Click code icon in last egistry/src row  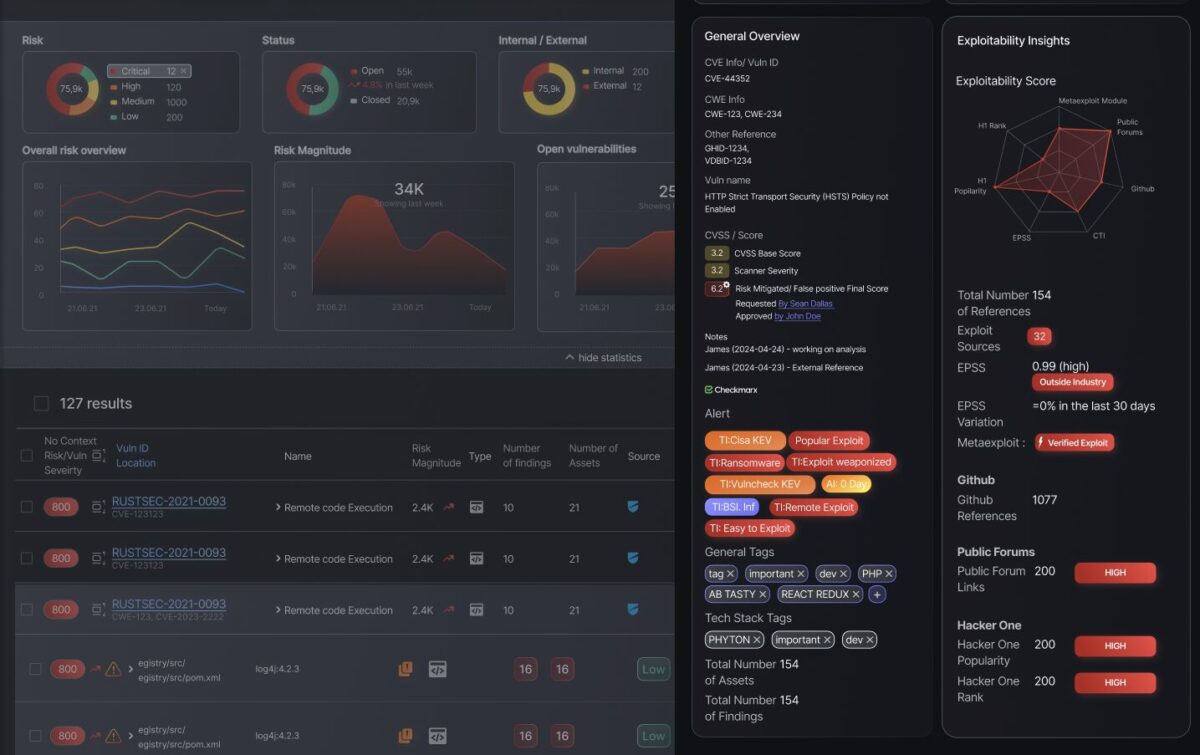click(x=437, y=736)
